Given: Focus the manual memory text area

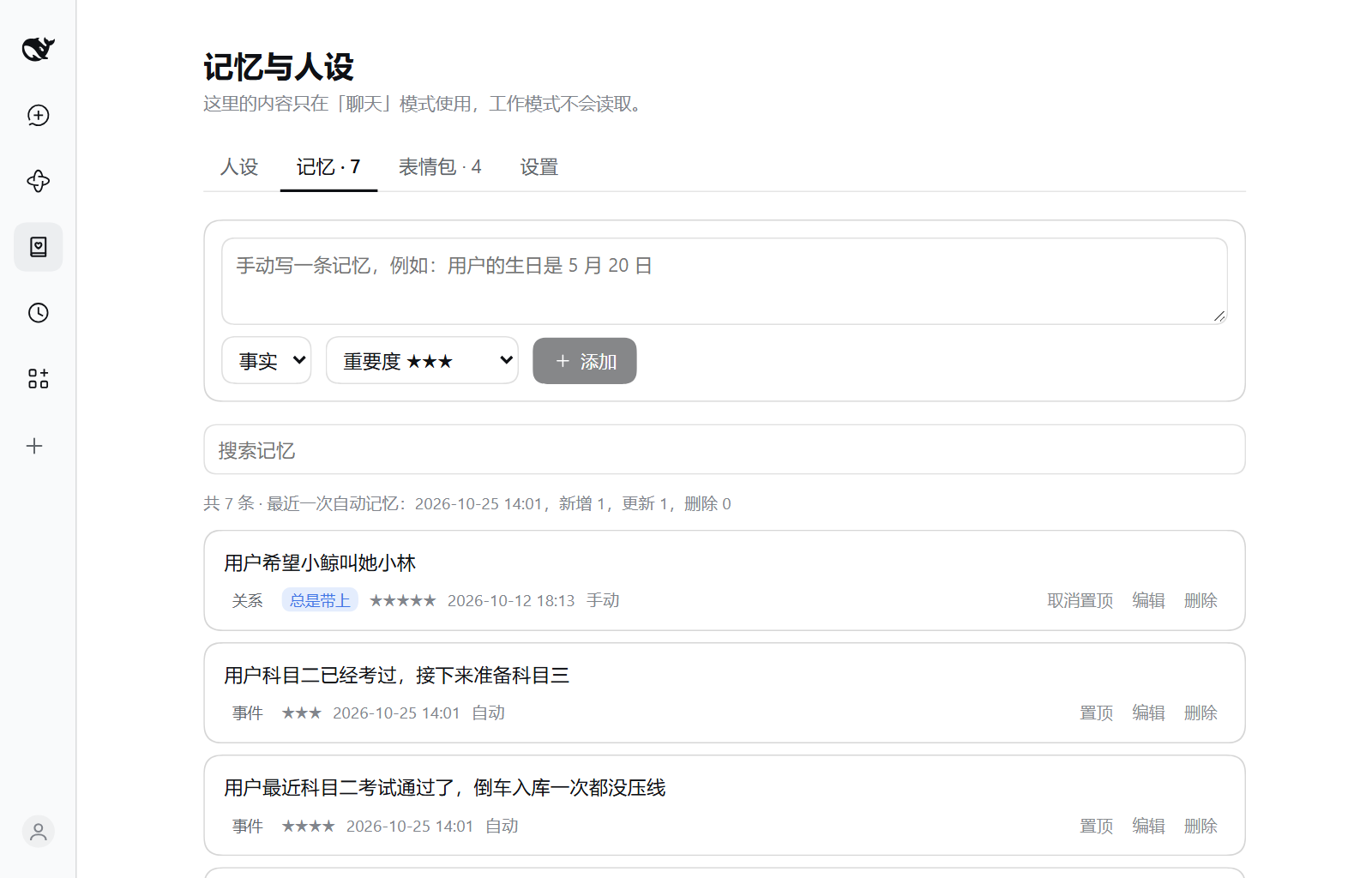Looking at the screenshot, I should [x=724, y=281].
